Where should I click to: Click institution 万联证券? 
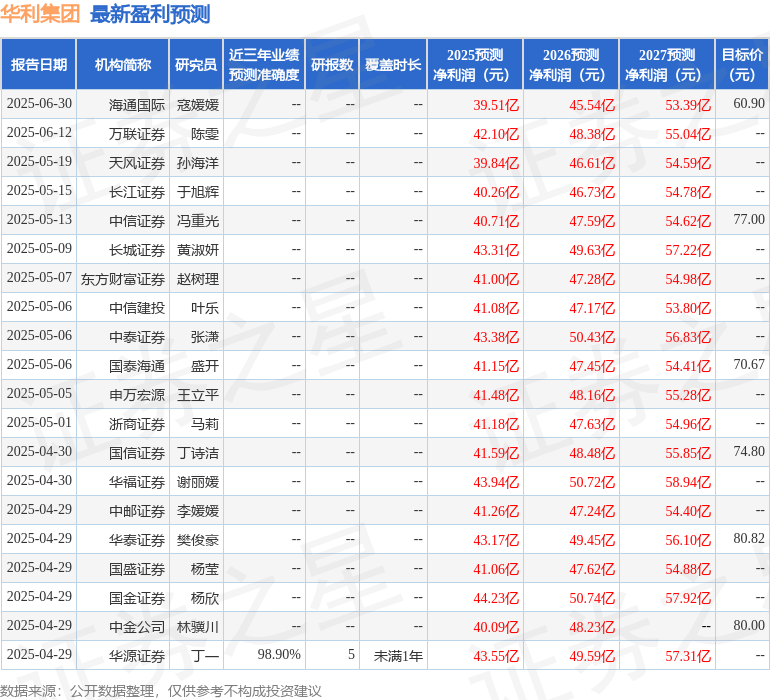137,134
